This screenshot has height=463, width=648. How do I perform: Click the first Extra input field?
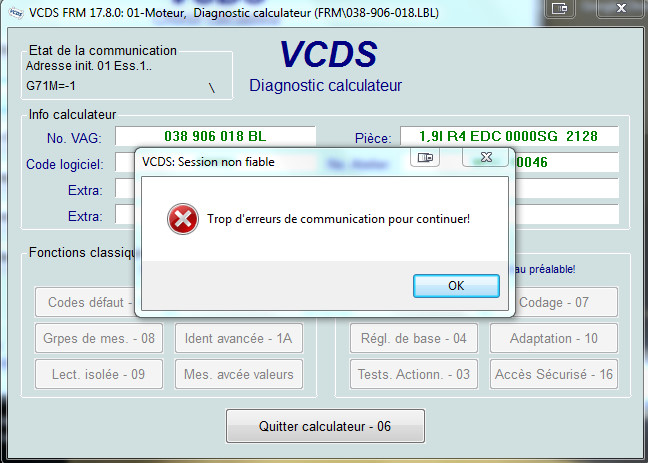[125, 188]
